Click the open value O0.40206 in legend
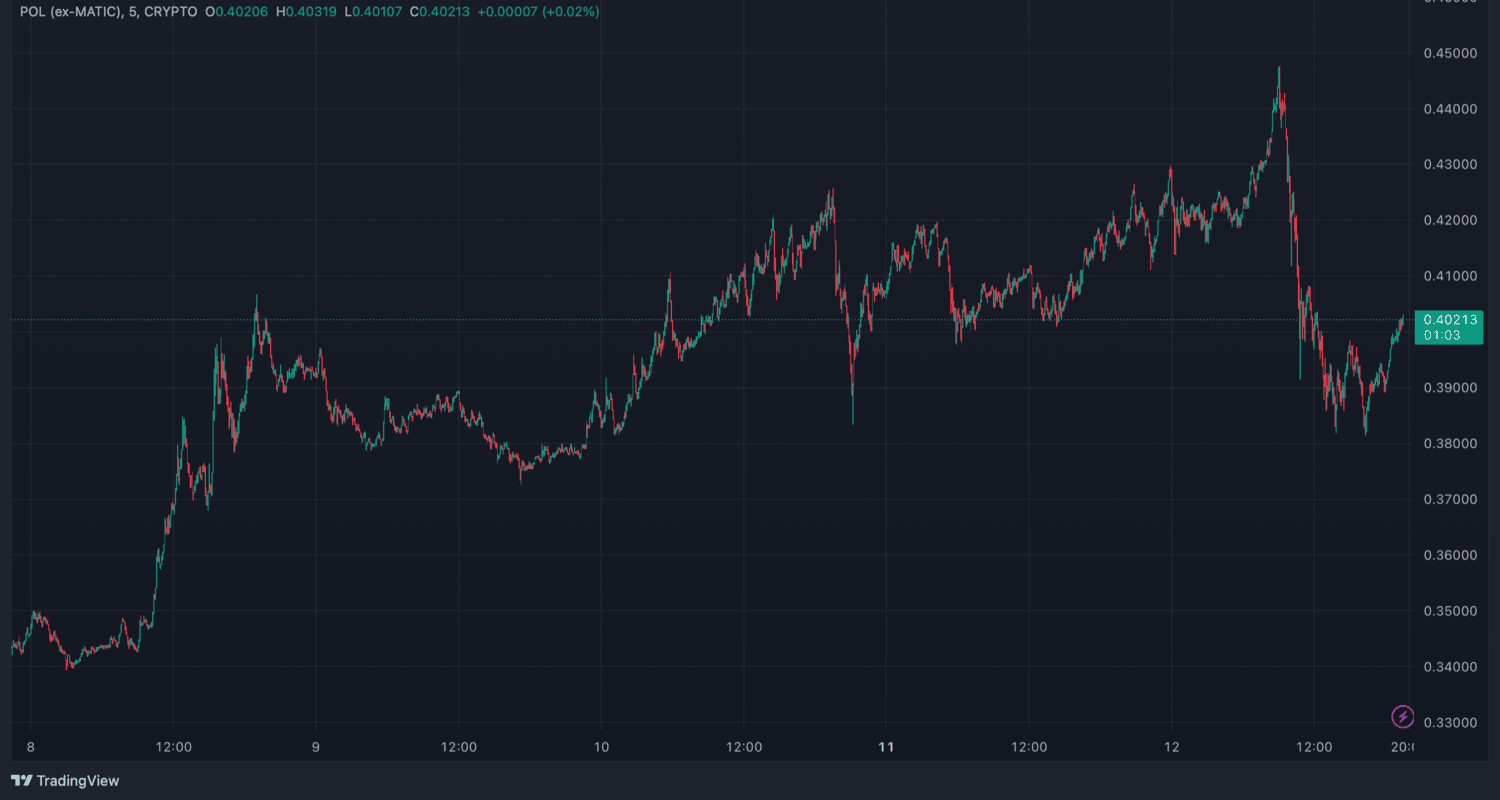 [x=236, y=12]
